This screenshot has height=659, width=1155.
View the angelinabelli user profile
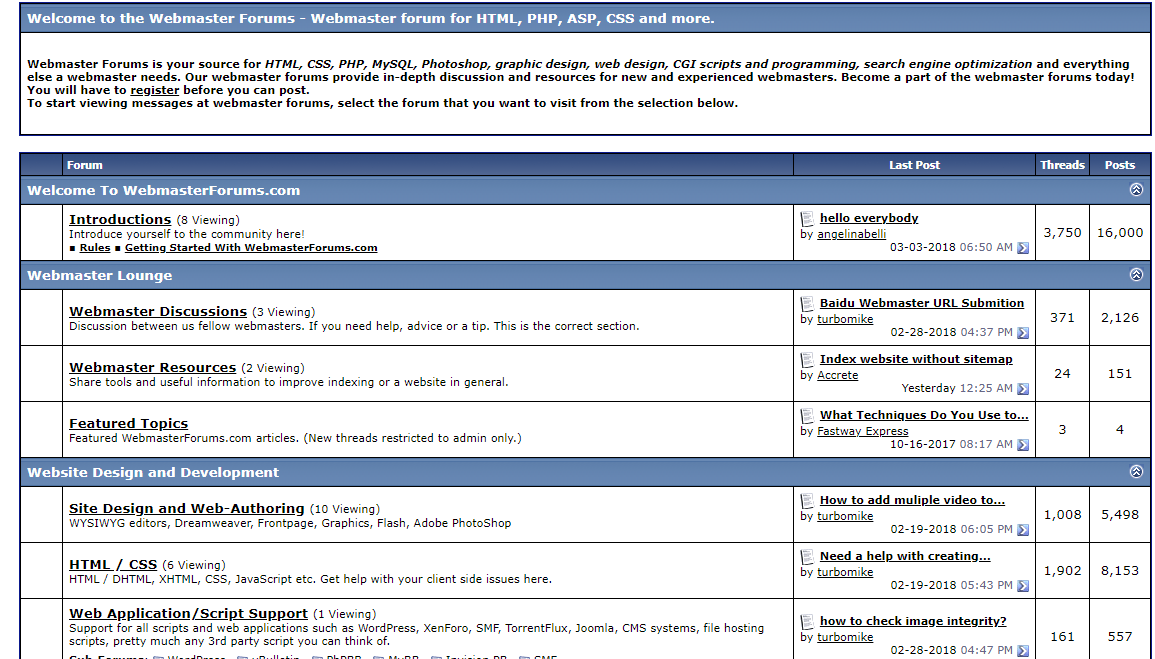[852, 234]
